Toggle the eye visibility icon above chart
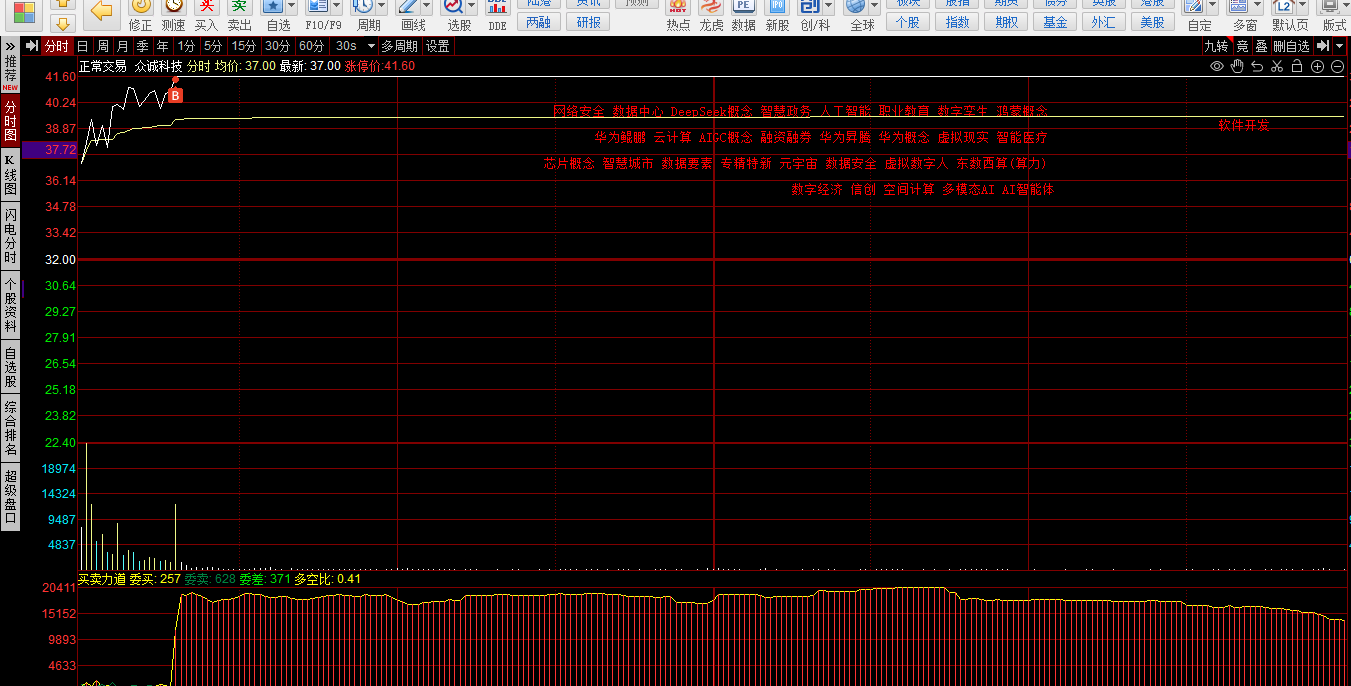The image size is (1351, 686). (1217, 66)
